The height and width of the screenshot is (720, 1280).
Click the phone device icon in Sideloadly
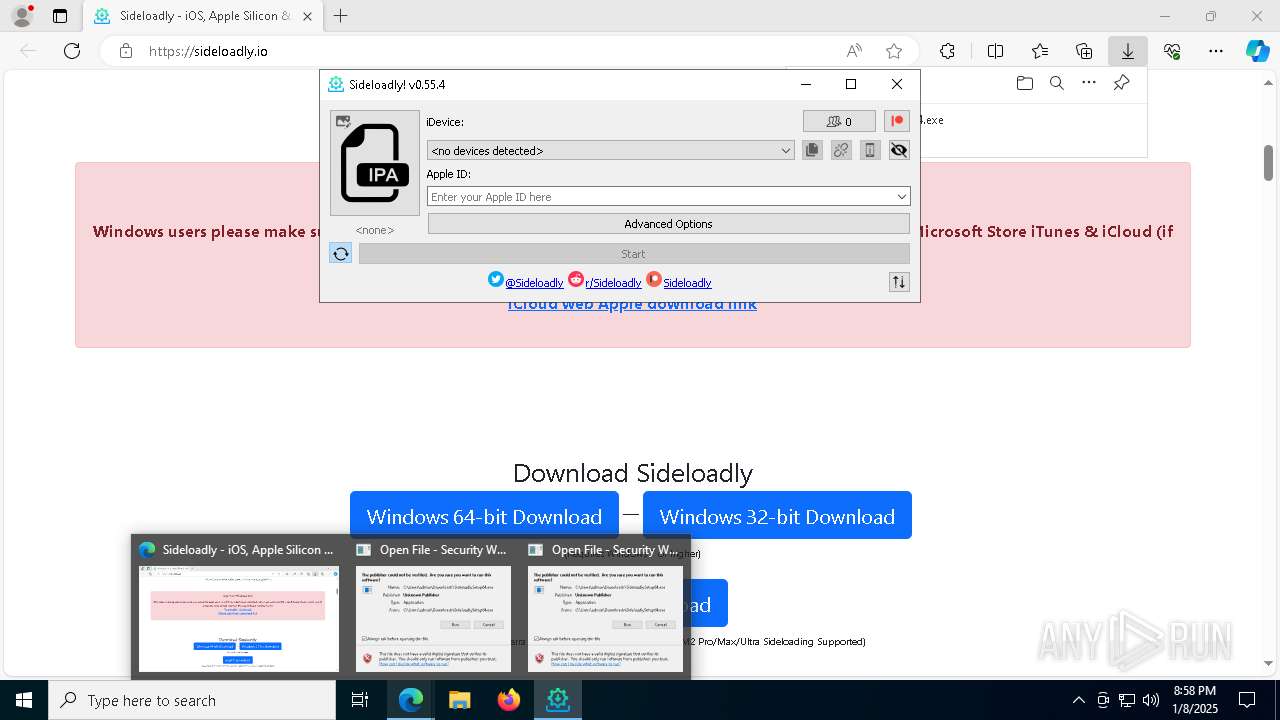[870, 150]
